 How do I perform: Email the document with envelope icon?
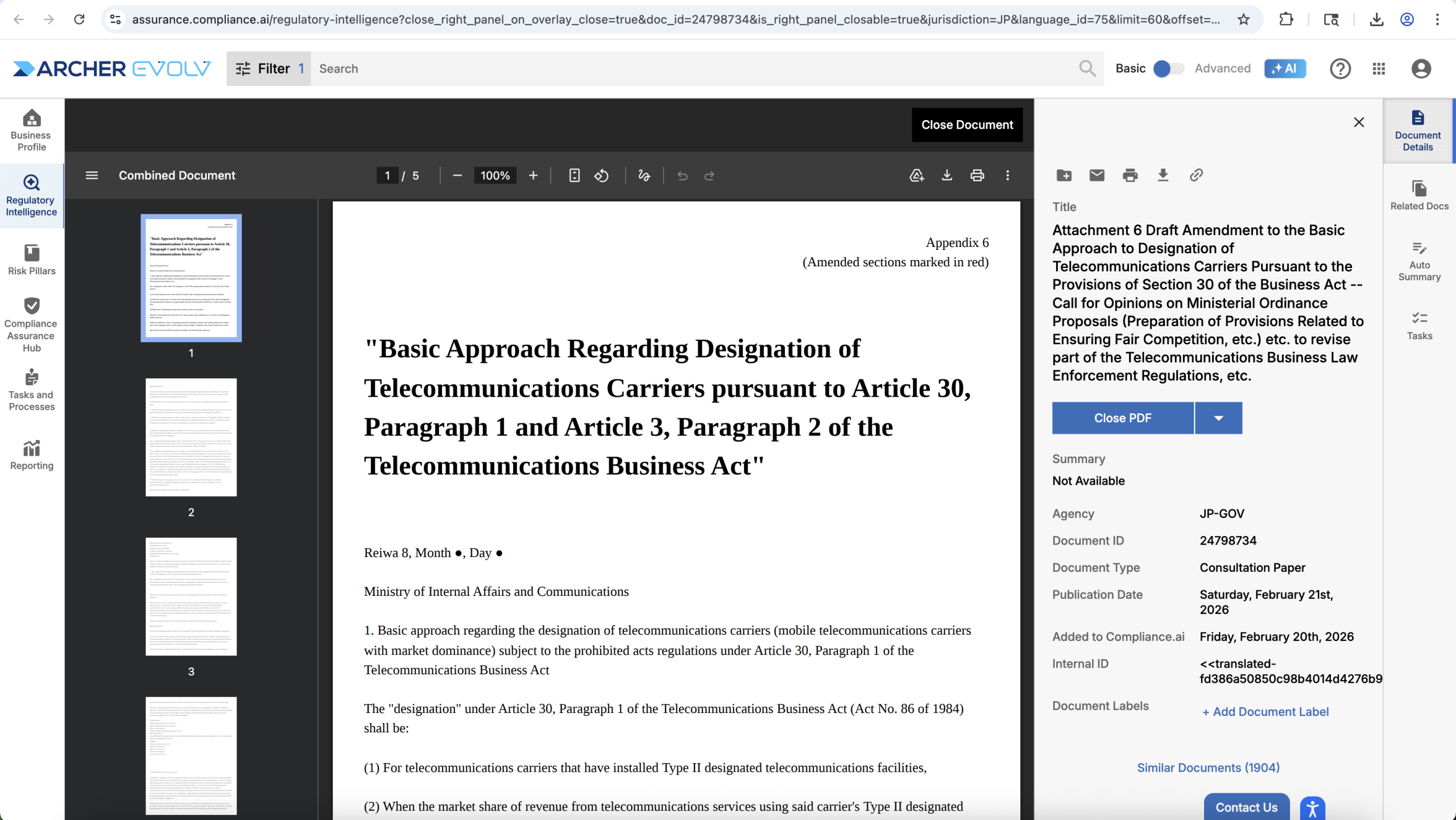pyautogui.click(x=1097, y=175)
